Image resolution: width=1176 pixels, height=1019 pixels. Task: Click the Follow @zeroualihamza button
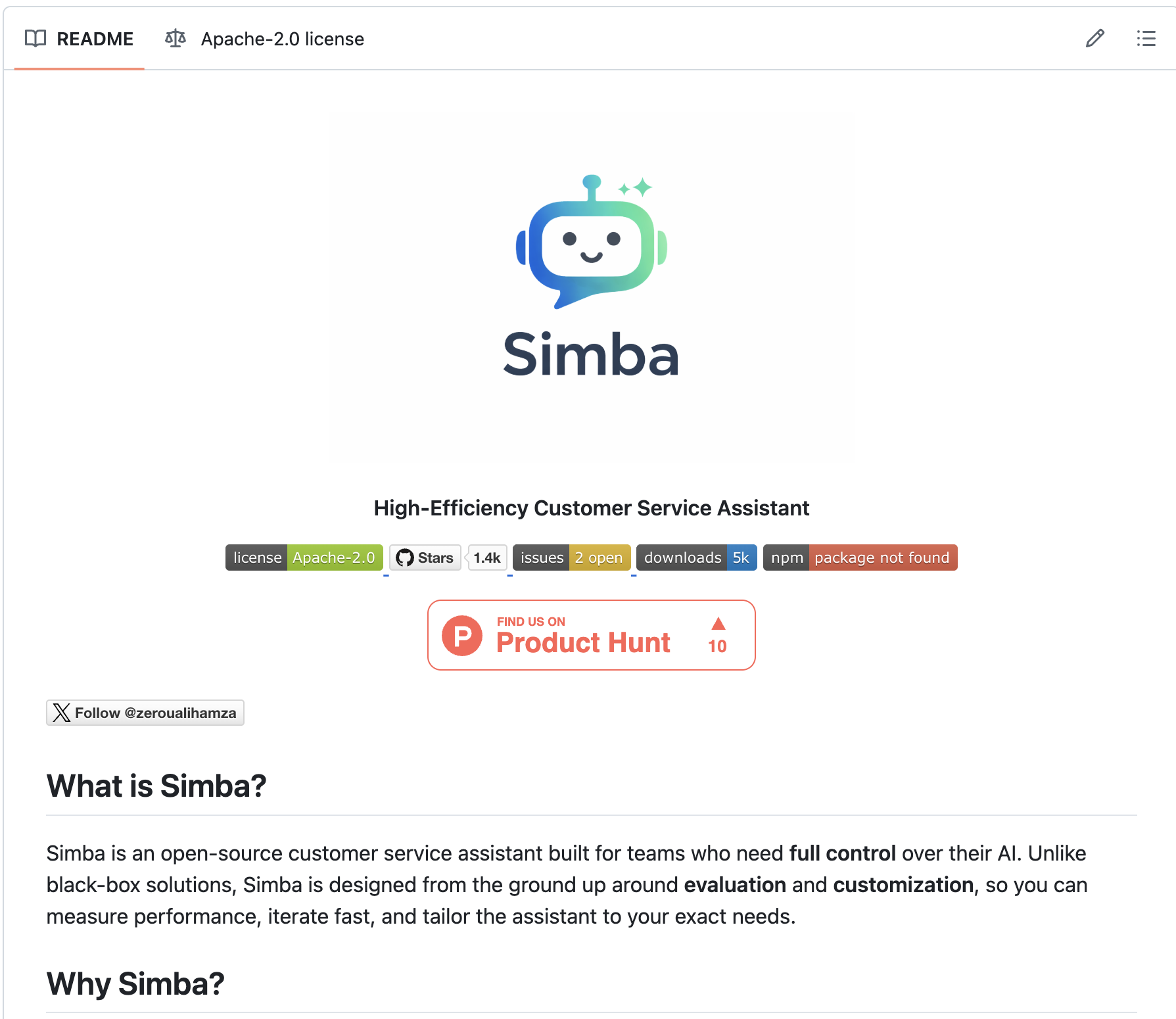click(x=145, y=712)
